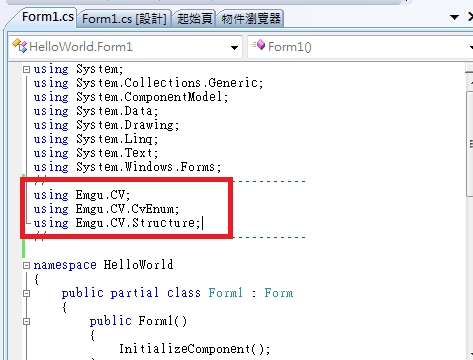Switch to the 物件瀏覽器 tab
This screenshot has height=360, width=473.
tap(251, 19)
